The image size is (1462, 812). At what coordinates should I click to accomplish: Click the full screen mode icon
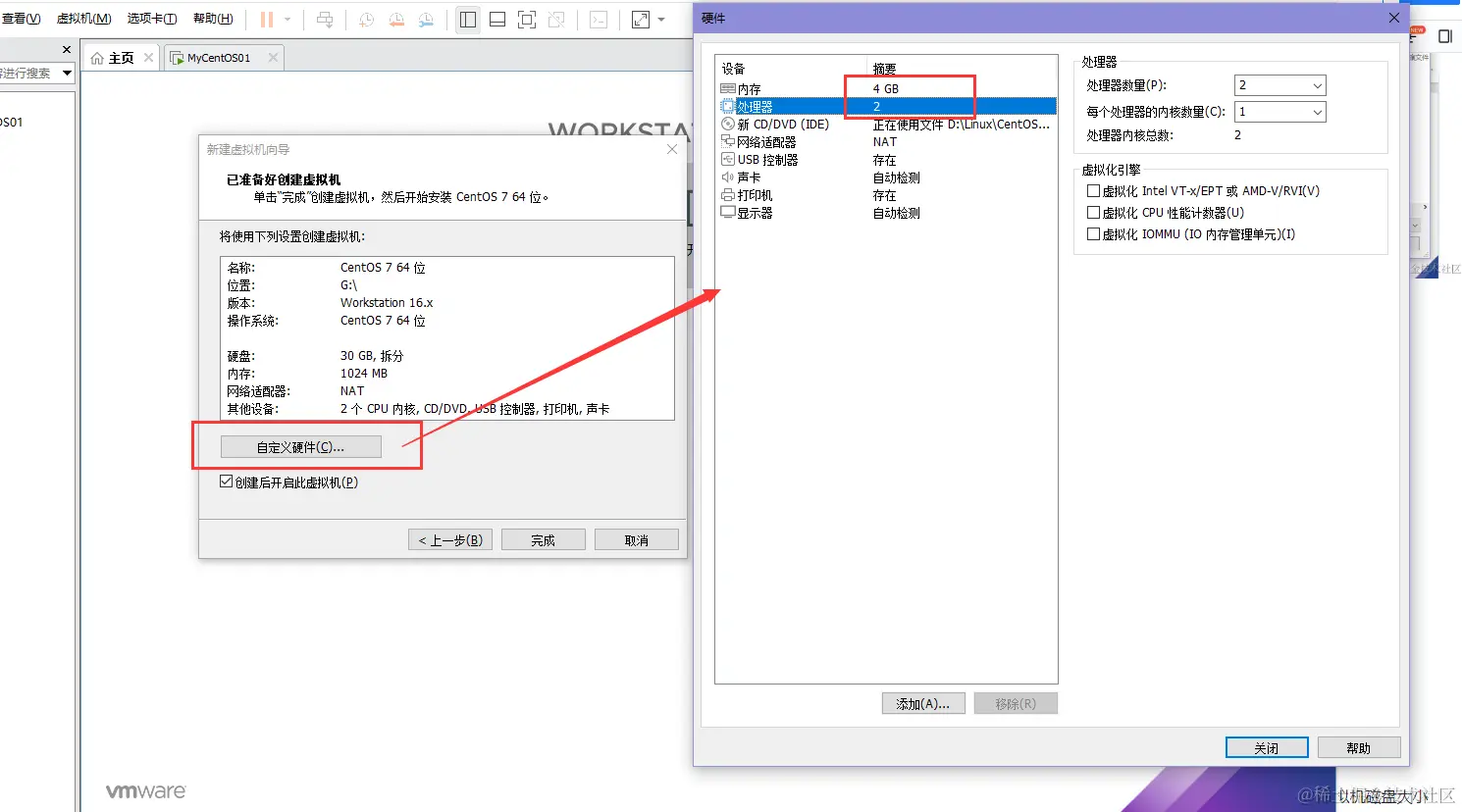(x=527, y=20)
